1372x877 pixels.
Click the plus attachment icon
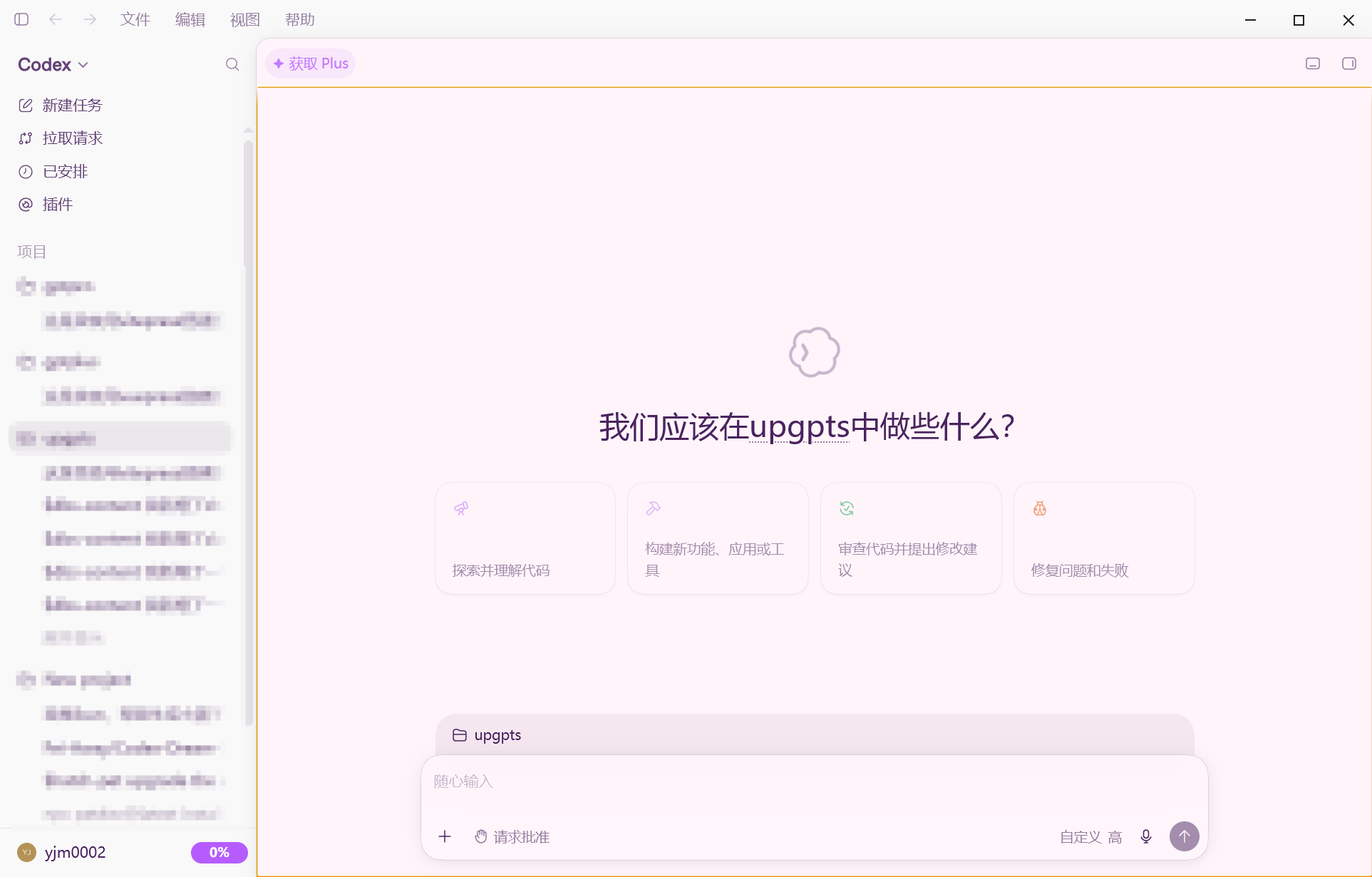(x=445, y=836)
